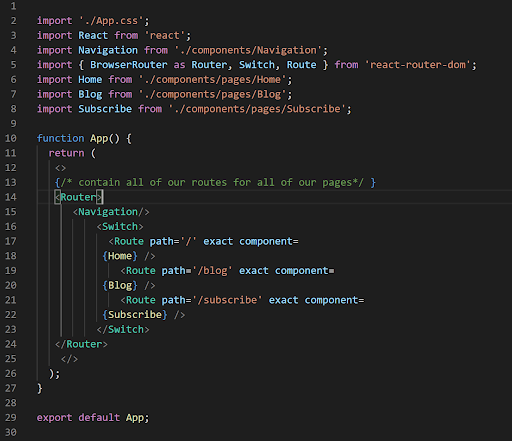The height and width of the screenshot is (441, 512).
Task: Click the {Blog} component reference
Action: (120, 285)
